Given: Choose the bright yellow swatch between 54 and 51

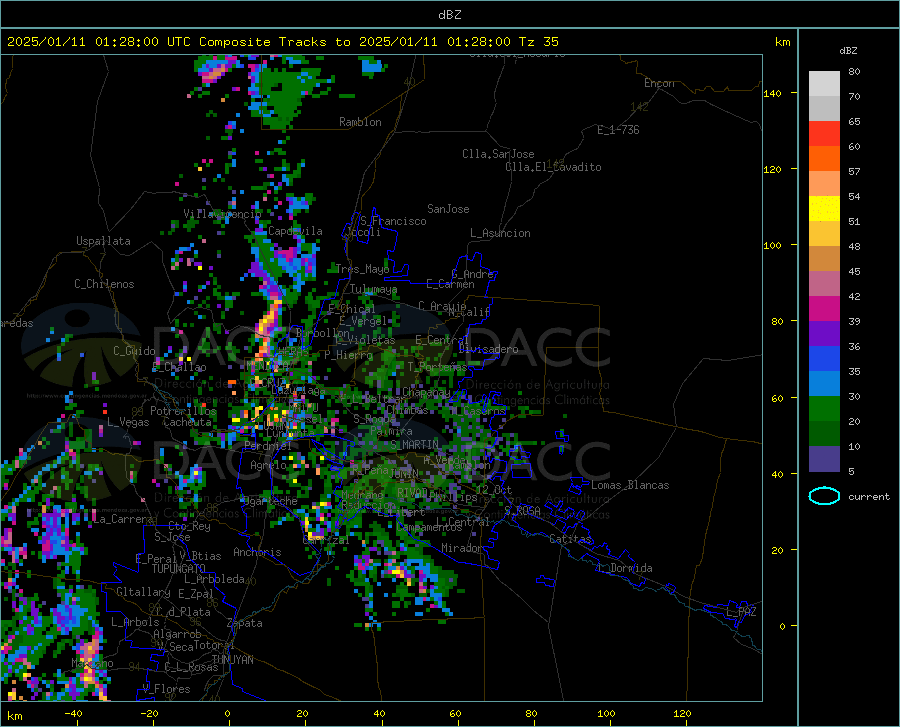Looking at the screenshot, I should pos(824,209).
